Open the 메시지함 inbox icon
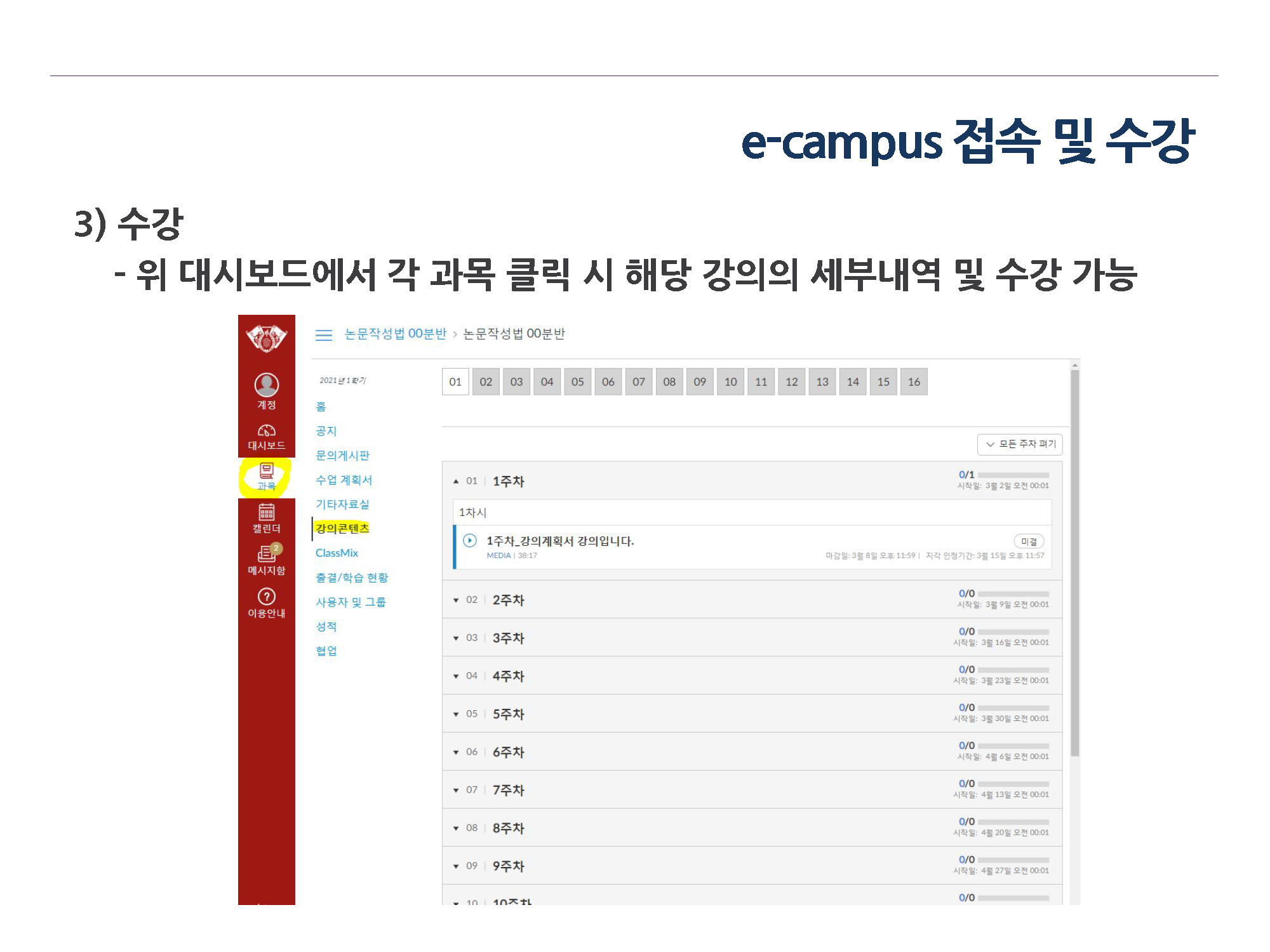1270x952 pixels. (x=266, y=553)
